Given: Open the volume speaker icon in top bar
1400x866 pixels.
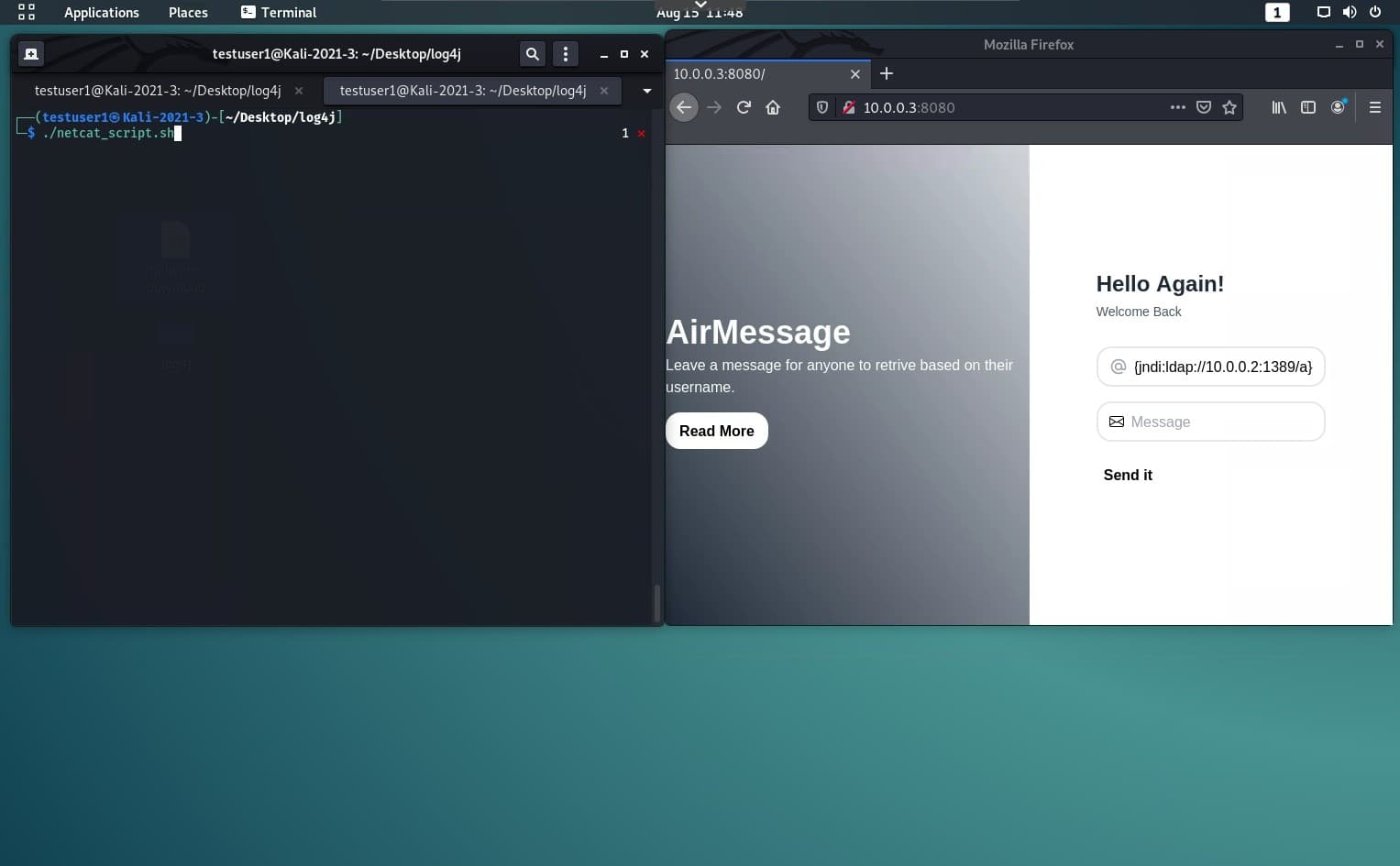Looking at the screenshot, I should (x=1349, y=12).
